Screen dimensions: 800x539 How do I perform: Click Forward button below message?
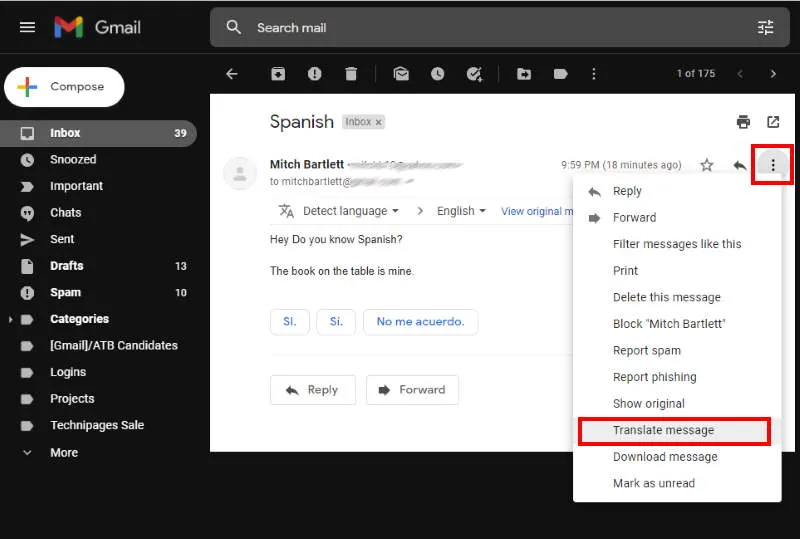[x=412, y=390]
